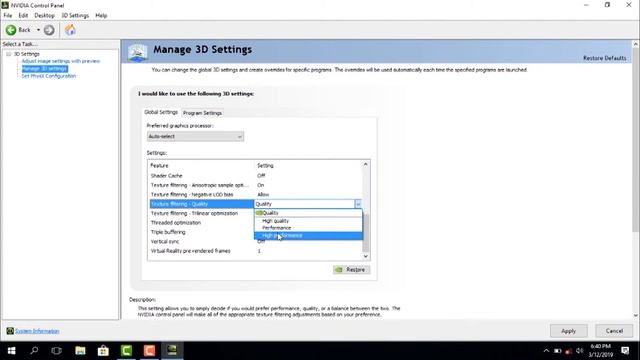This screenshot has height=360, width=640.
Task: Collapse the 3D Settings tree node
Action: [x=9, y=54]
